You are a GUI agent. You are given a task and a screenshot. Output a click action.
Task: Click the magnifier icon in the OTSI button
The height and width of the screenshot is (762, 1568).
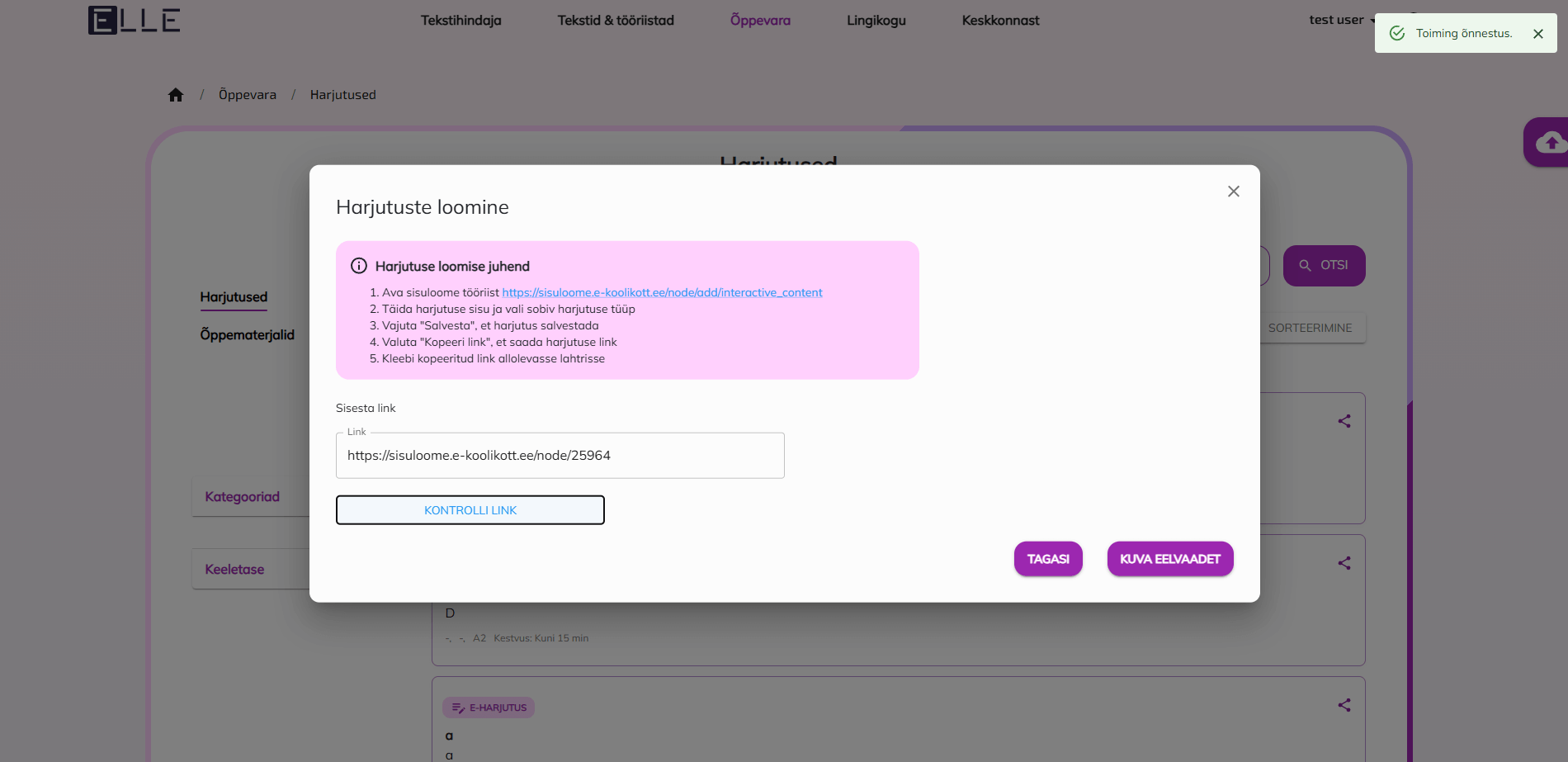point(1305,265)
